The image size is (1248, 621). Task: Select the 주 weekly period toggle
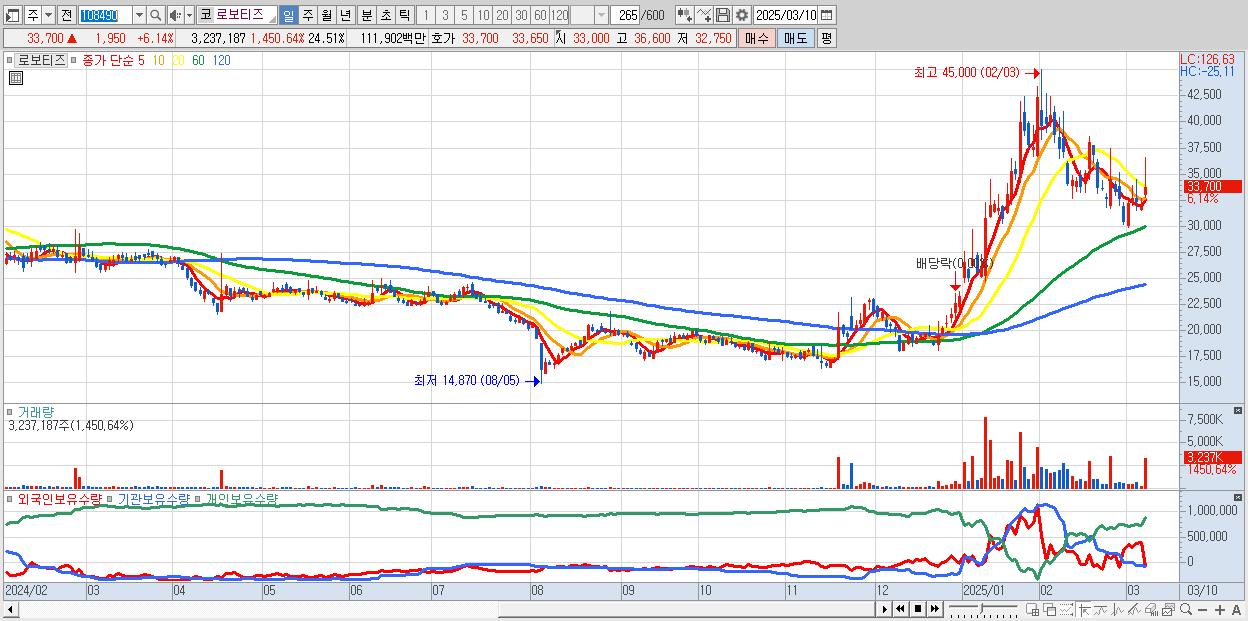coord(307,15)
